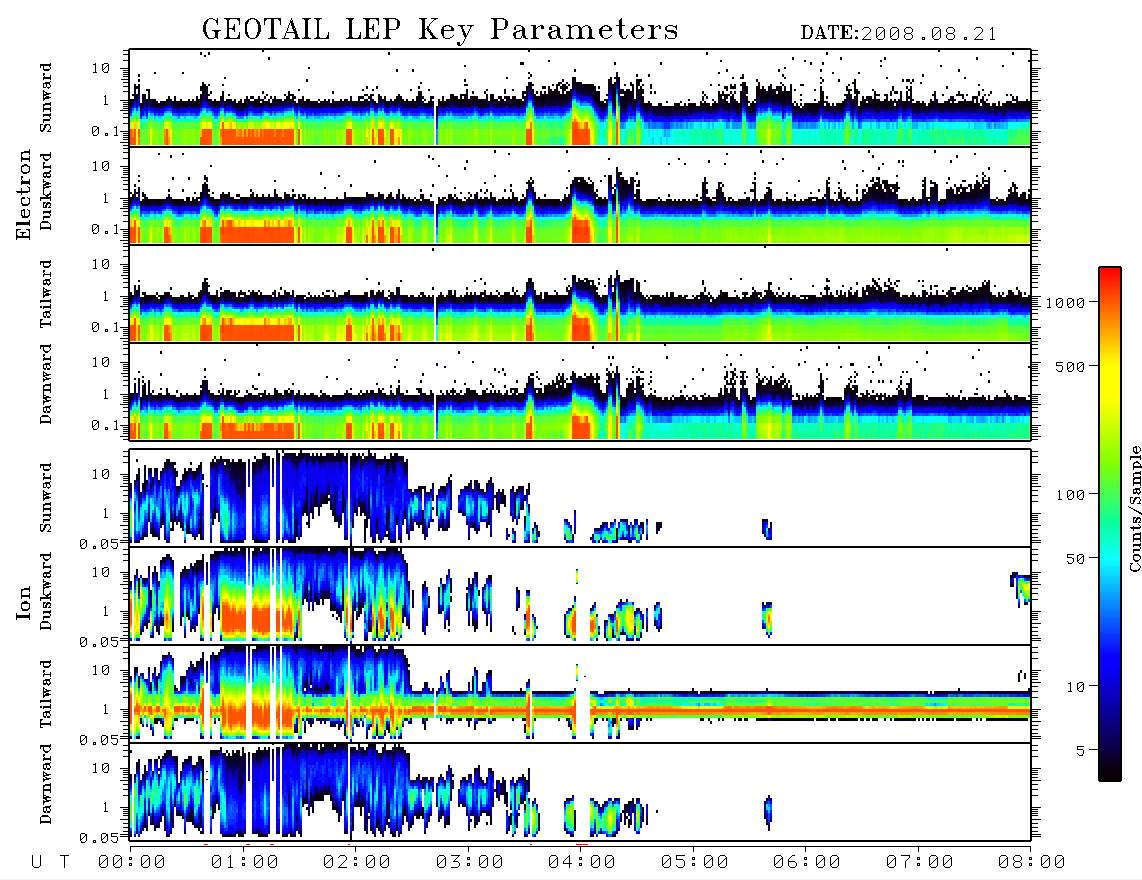
Task: Click the Electron Dawnward panel label
Action: (x=46, y=384)
